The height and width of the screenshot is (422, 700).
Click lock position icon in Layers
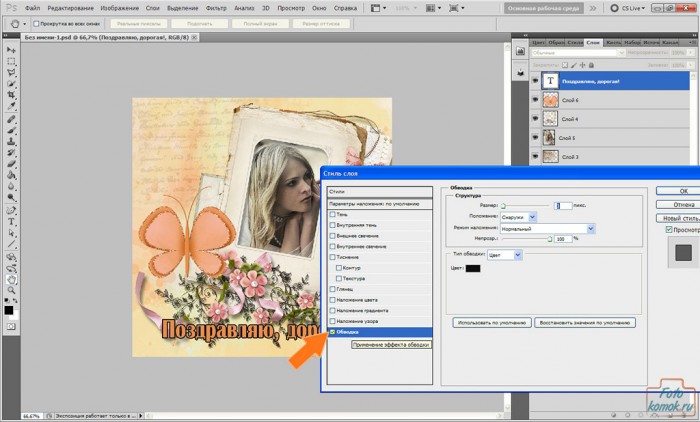(x=582, y=65)
